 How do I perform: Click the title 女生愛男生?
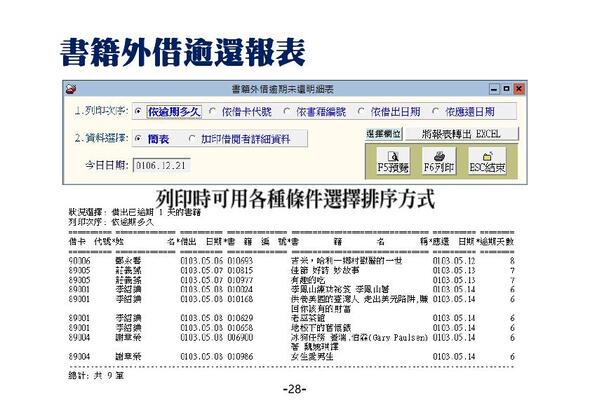point(312,357)
